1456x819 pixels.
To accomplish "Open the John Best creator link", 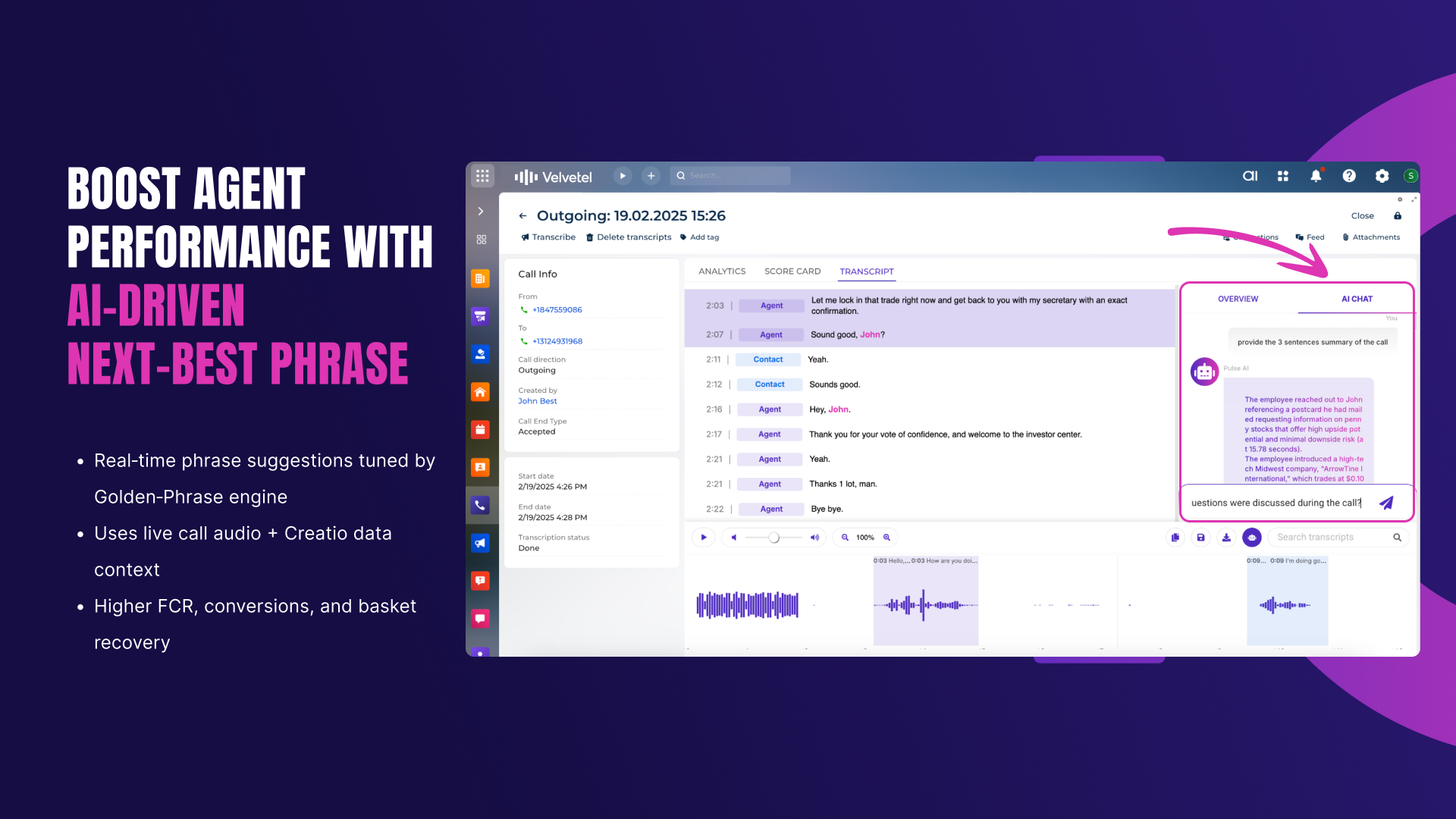I will (x=537, y=401).
